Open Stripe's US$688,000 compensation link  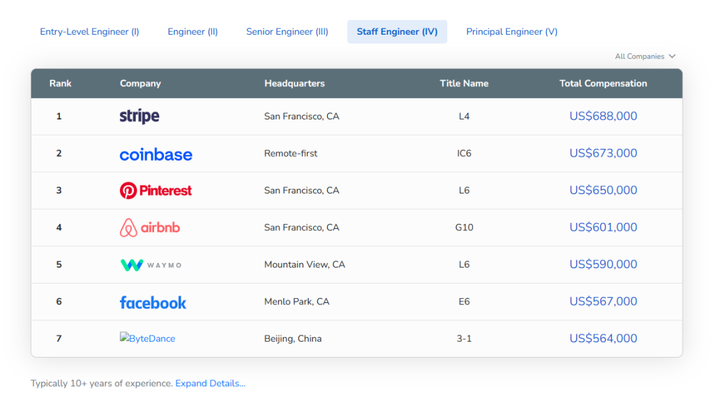(x=603, y=116)
